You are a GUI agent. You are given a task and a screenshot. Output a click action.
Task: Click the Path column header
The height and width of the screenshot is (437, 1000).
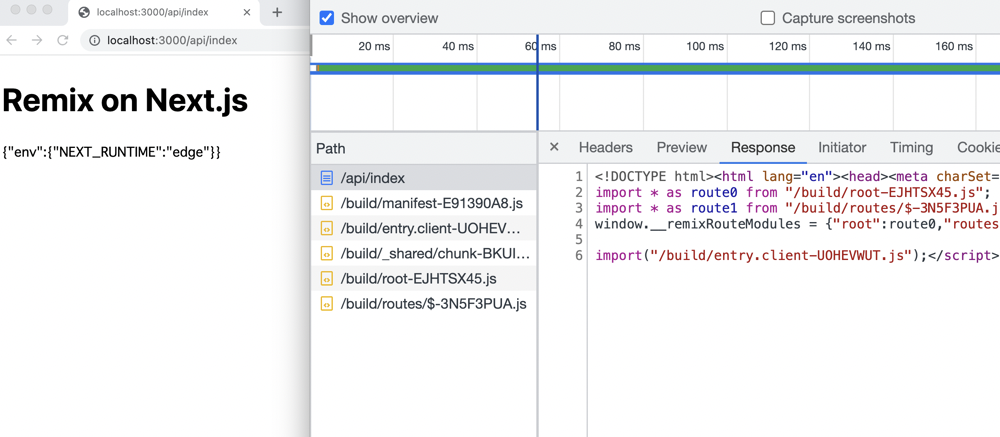(x=423, y=149)
